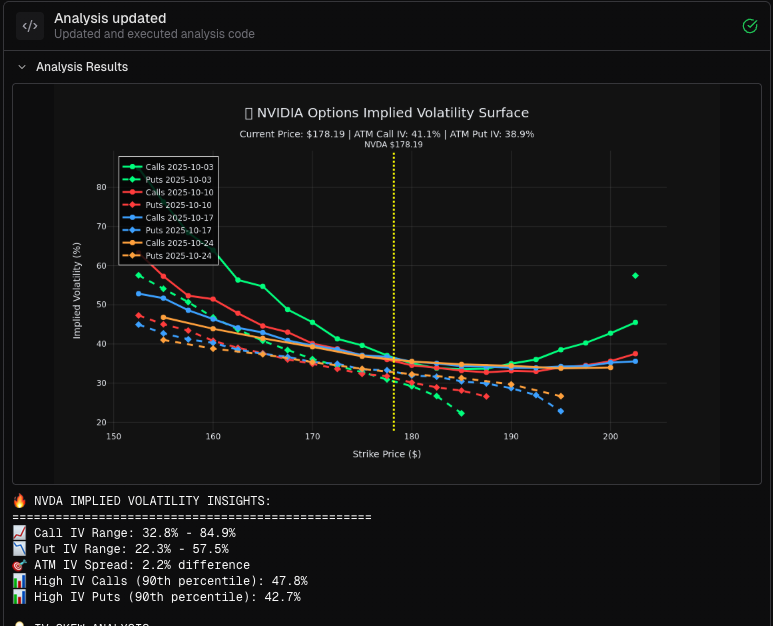Viewport: 773px width, 626px height.
Task: Click the fire emoji before NVDA insights heading
Action: [x=19, y=501]
